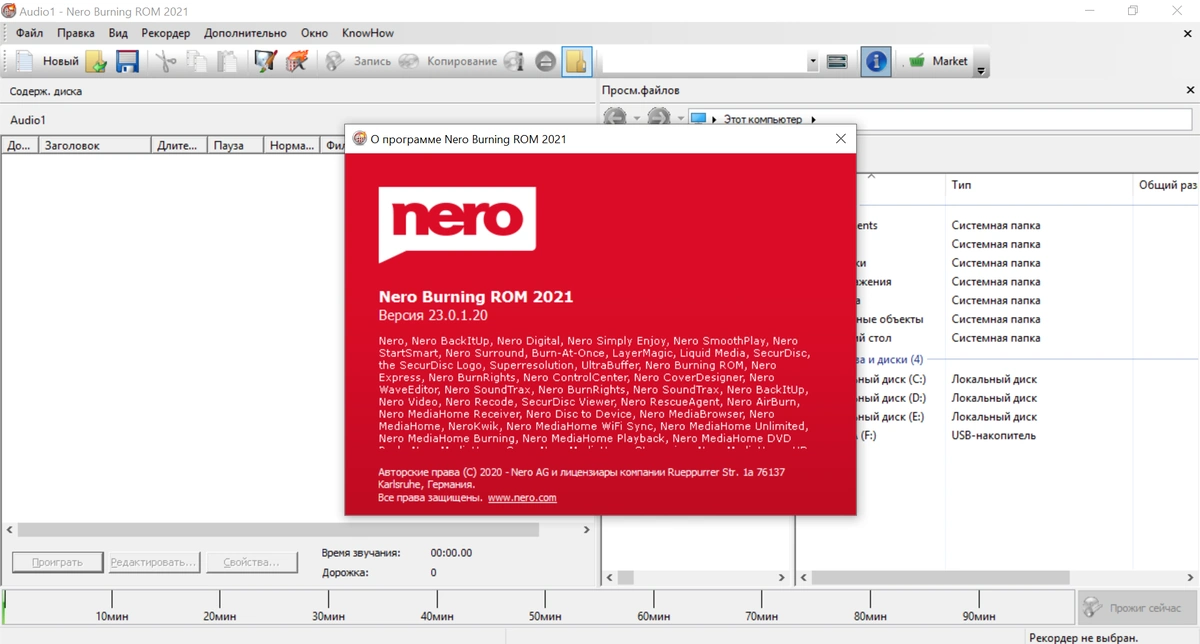
Task: Click the track list horizontal scrollbar
Action: tap(279, 530)
